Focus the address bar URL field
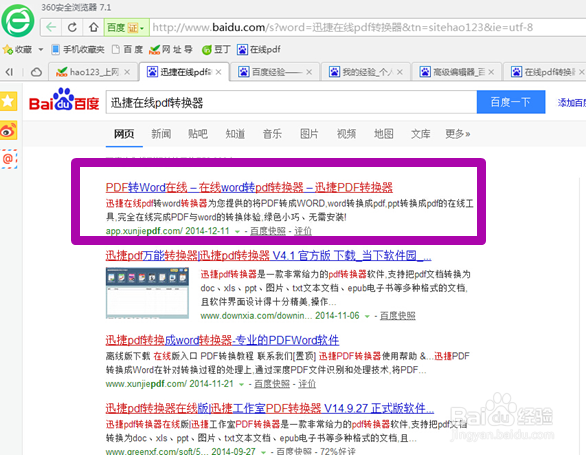Image resolution: width=588 pixels, height=456 pixels. pyautogui.click(x=368, y=27)
